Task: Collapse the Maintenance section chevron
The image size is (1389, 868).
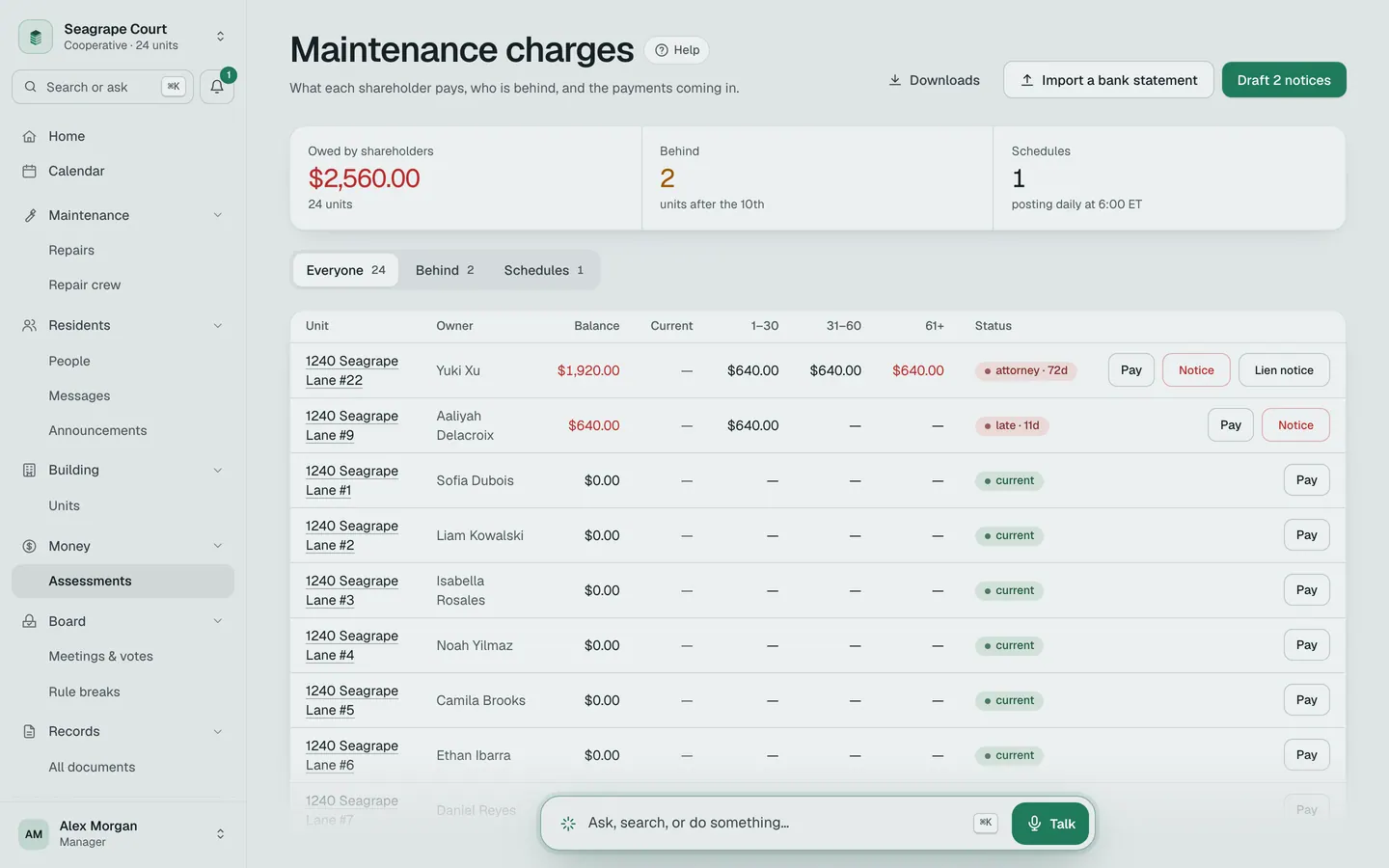Action: click(x=218, y=215)
